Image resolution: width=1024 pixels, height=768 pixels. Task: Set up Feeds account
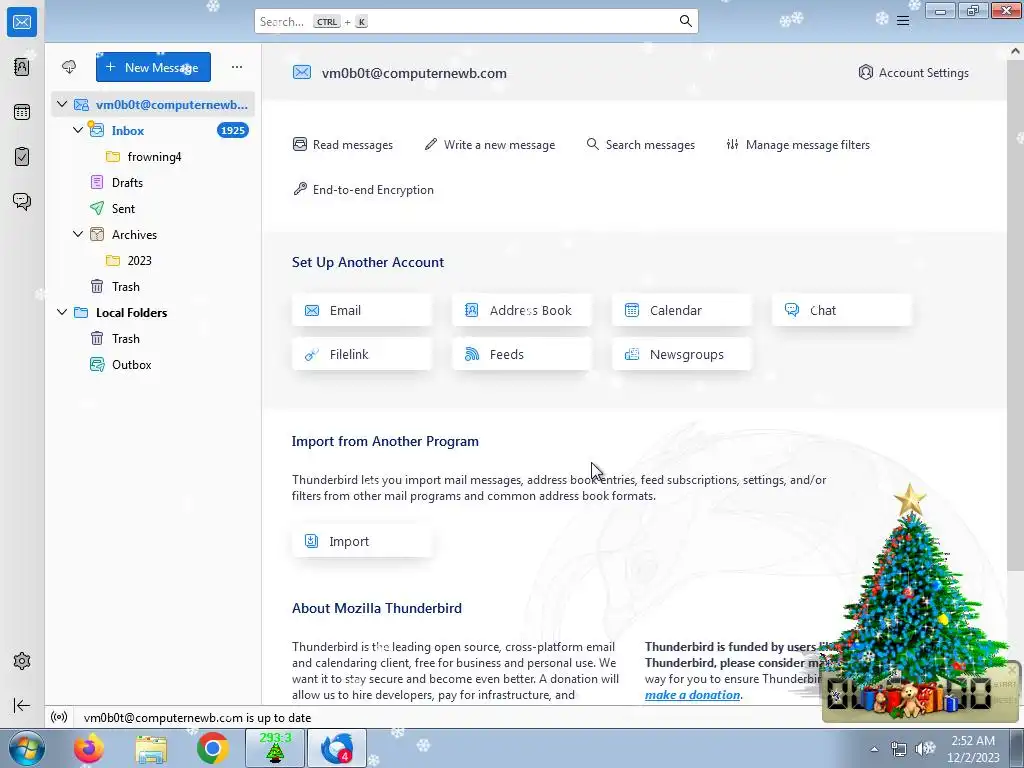tap(522, 354)
